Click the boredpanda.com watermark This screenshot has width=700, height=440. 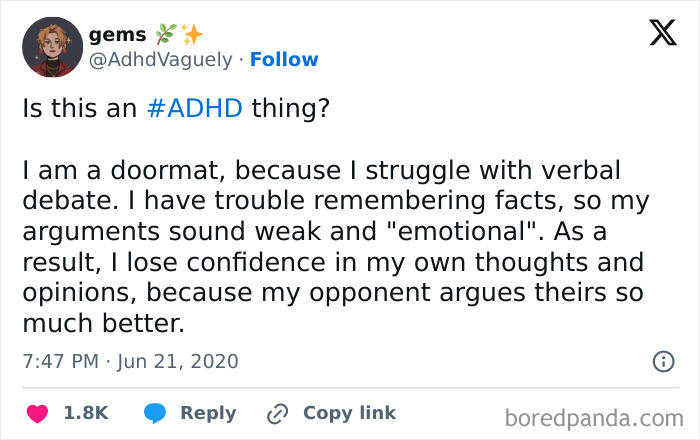(x=594, y=419)
